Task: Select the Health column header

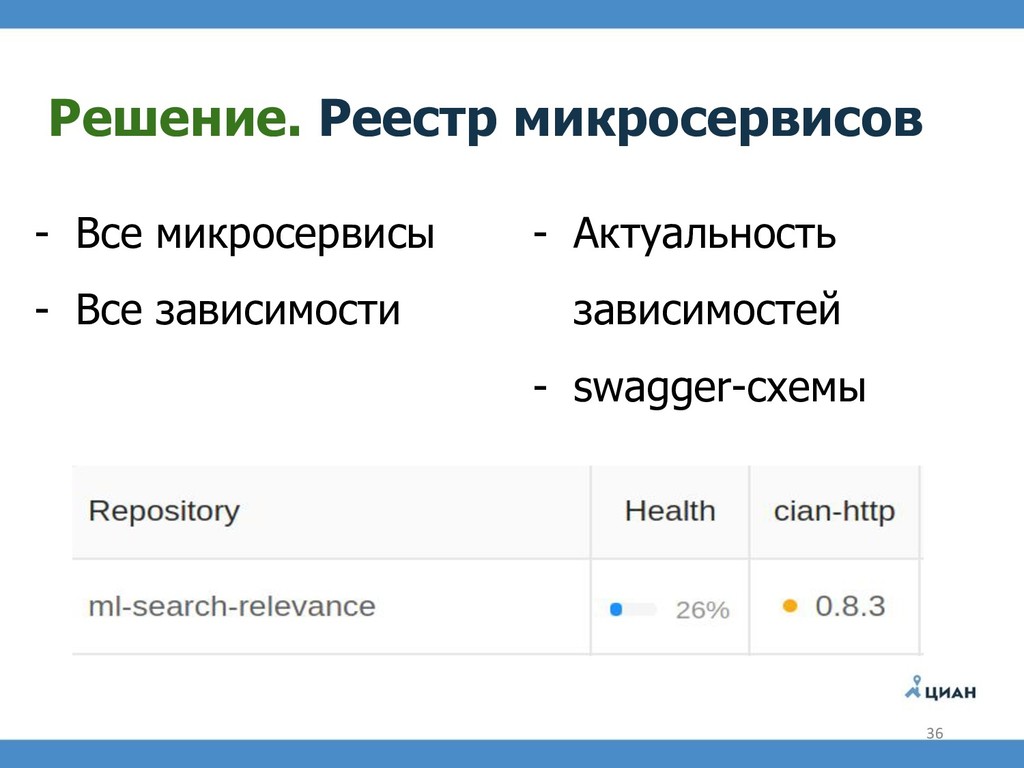Action: click(x=670, y=511)
